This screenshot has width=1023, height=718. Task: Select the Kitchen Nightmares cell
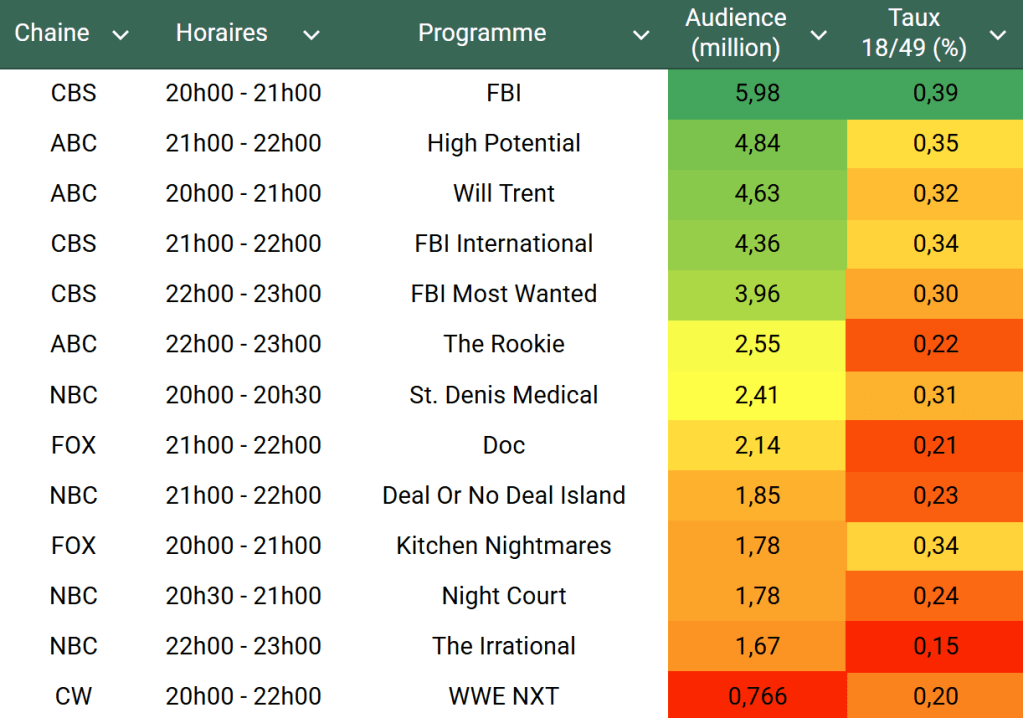tap(503, 546)
